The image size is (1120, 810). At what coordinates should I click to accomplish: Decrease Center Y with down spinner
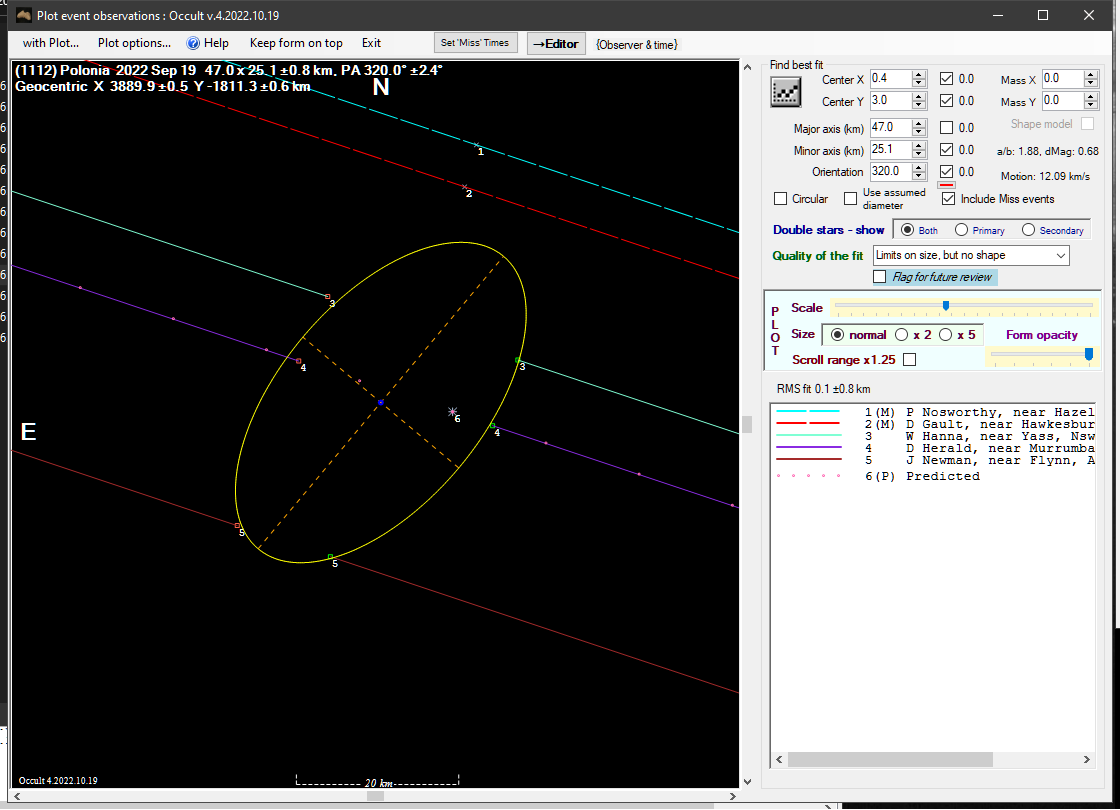(919, 106)
